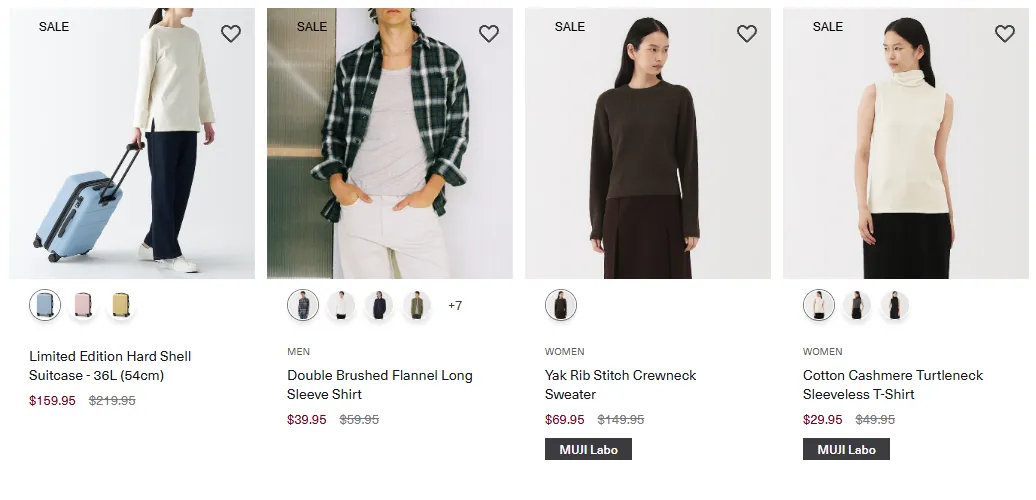Screen dimensions: 1036x500
Task: Select the dark brown sweater color swatch
Action: [561, 305]
